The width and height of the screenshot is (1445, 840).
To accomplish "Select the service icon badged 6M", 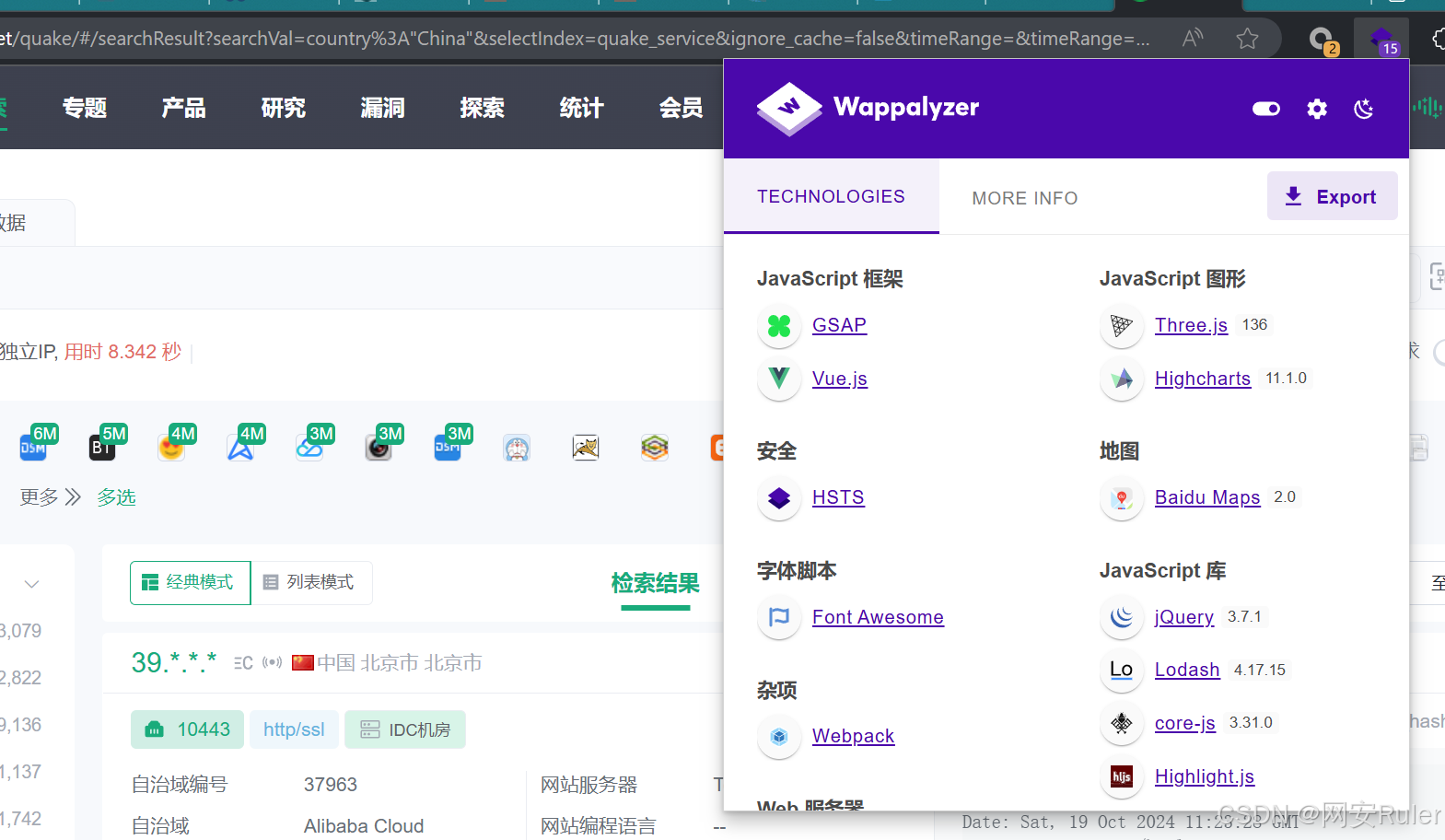I will (x=35, y=446).
